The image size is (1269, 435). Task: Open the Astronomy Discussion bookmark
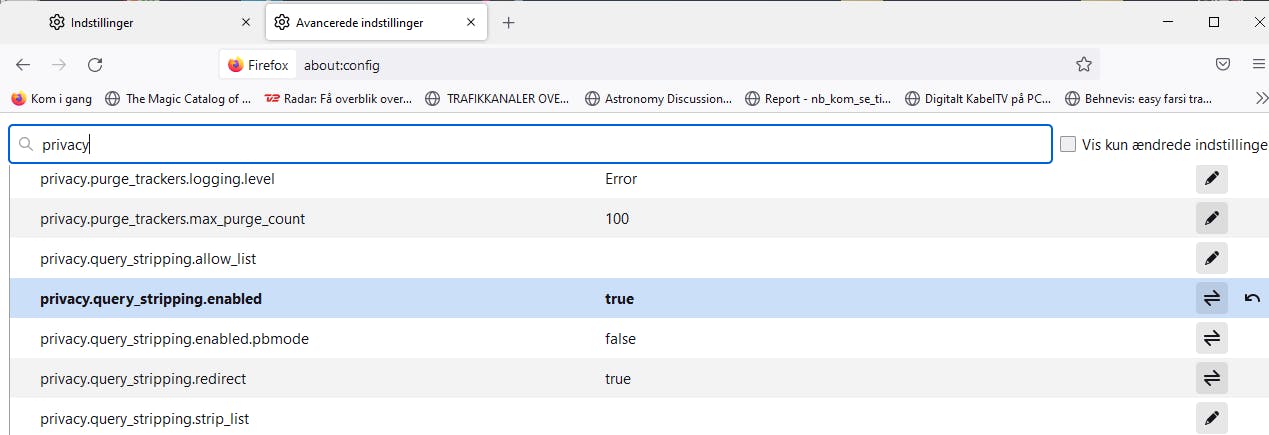tap(658, 98)
